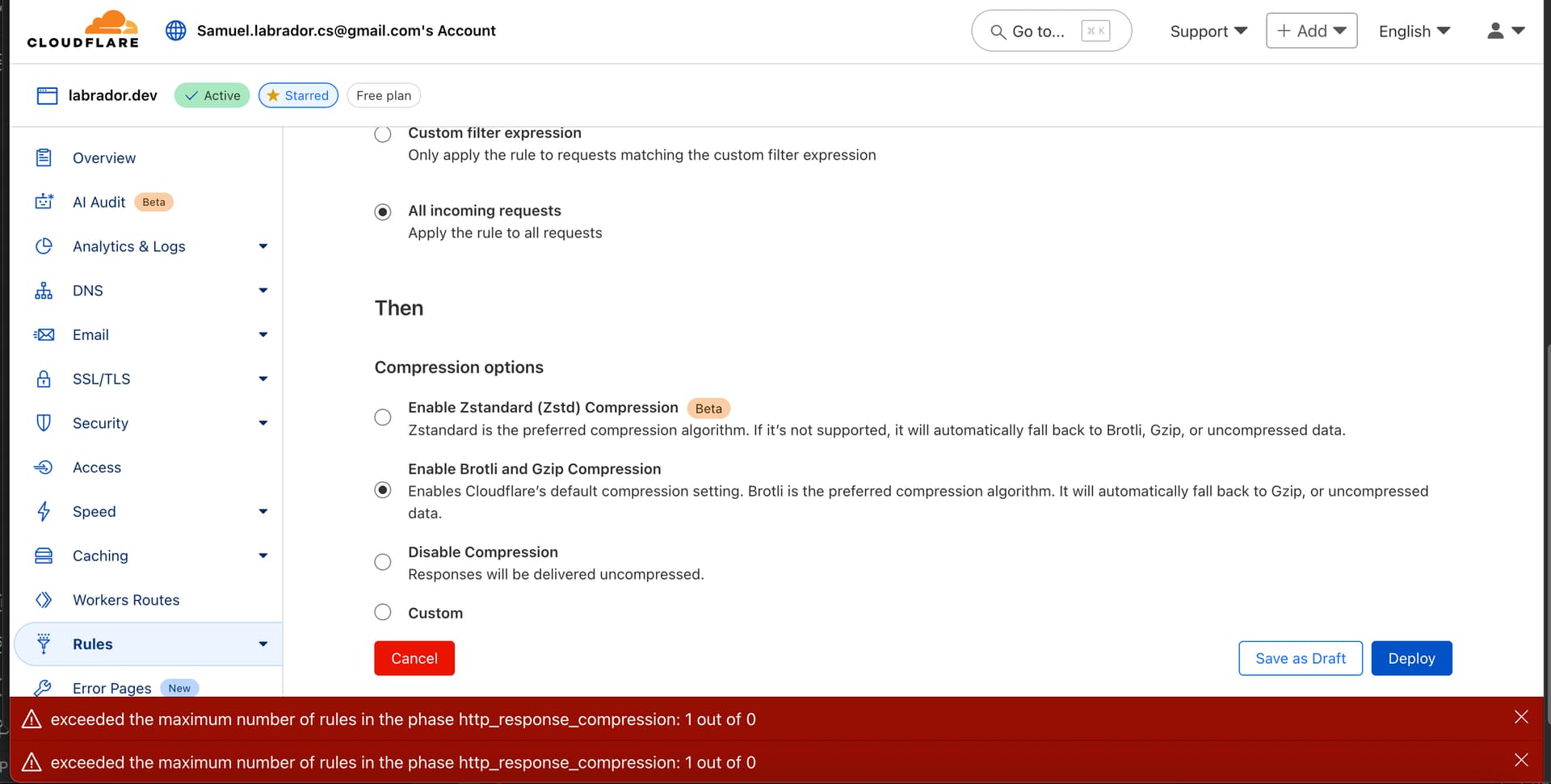Expand the Security submenu arrow
The height and width of the screenshot is (784, 1551).
(x=263, y=423)
